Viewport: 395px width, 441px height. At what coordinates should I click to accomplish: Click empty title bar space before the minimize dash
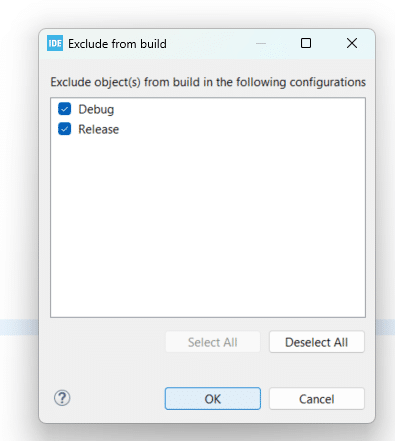click(210, 44)
